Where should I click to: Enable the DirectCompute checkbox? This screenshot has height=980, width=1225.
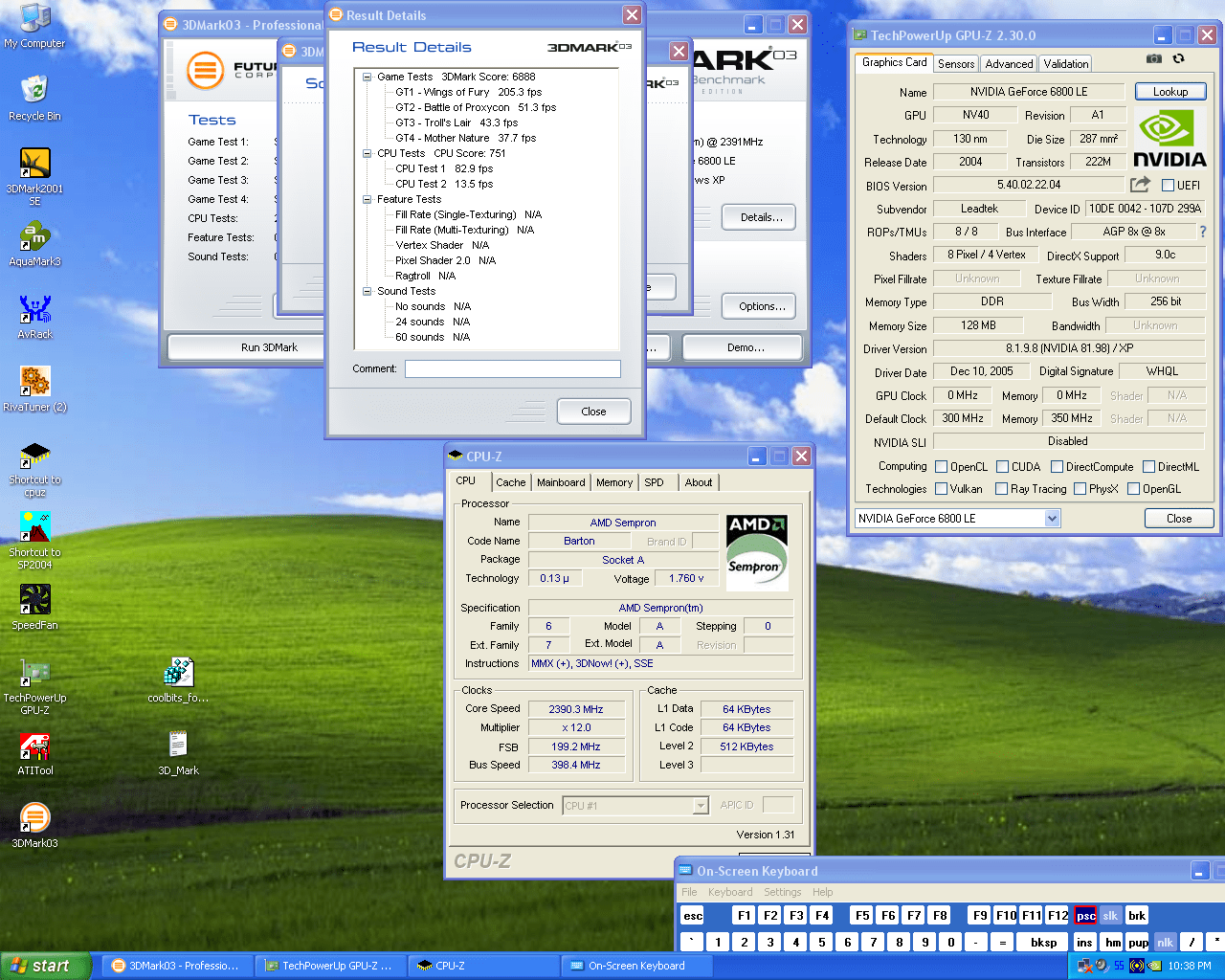[1057, 467]
